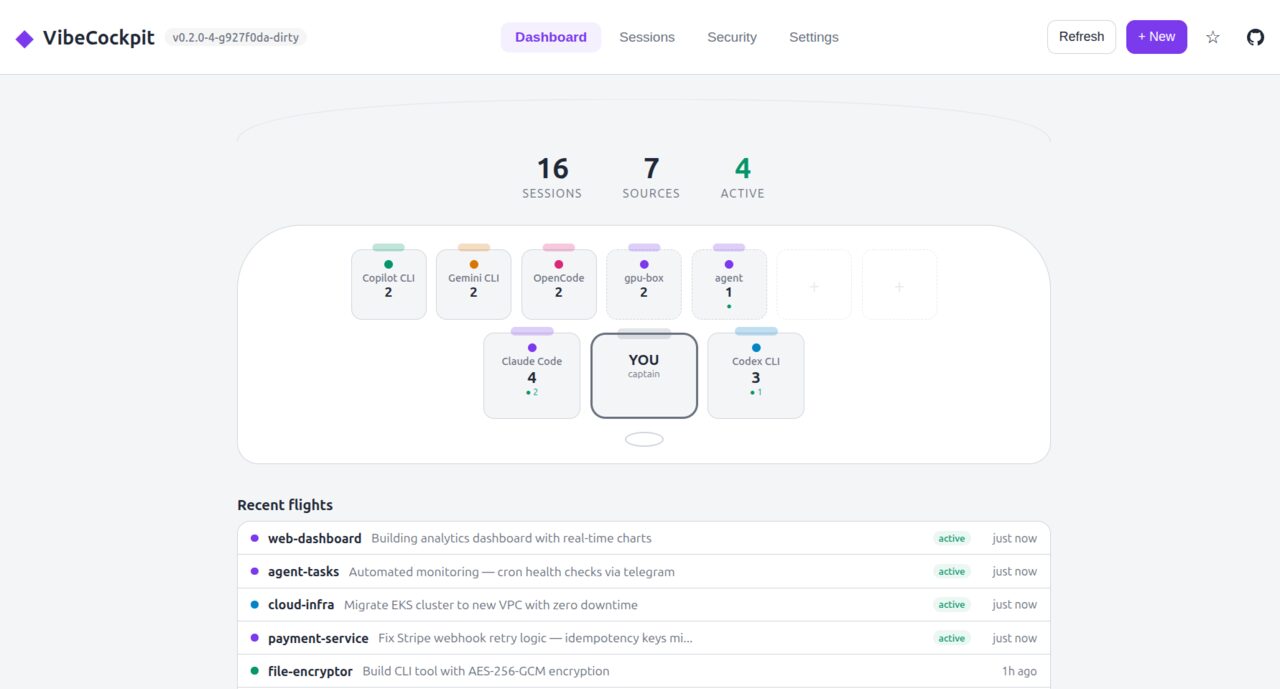The height and width of the screenshot is (689, 1280).
Task: Select the Copilot CLI seat
Action: pyautogui.click(x=388, y=285)
